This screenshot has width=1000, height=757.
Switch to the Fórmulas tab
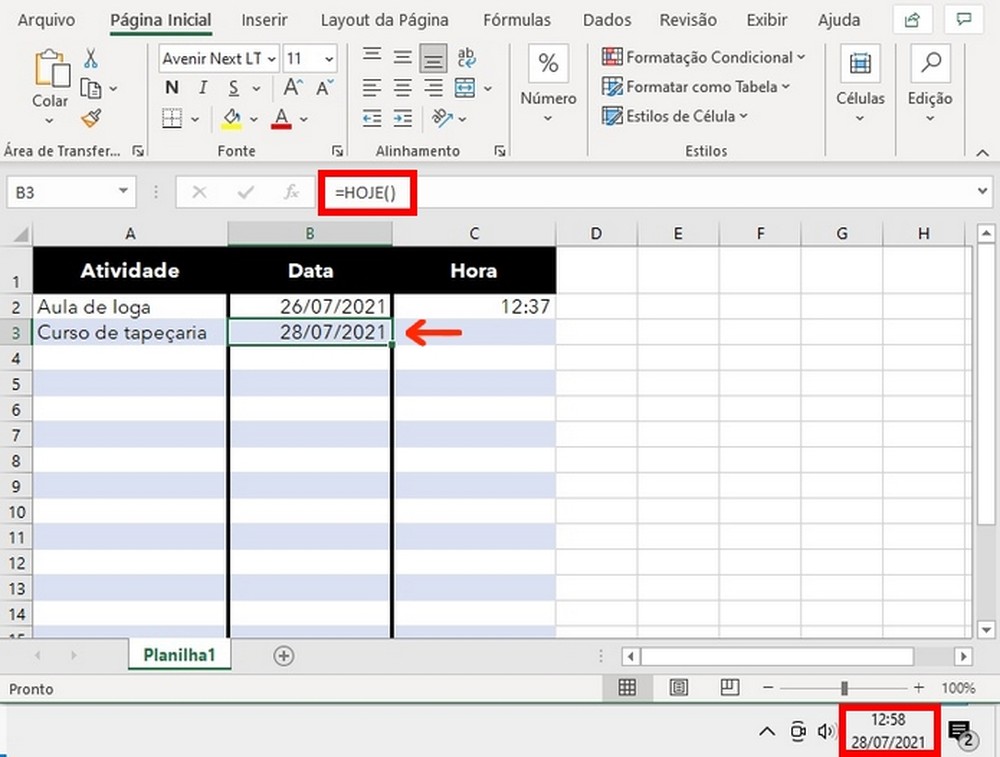(x=516, y=20)
